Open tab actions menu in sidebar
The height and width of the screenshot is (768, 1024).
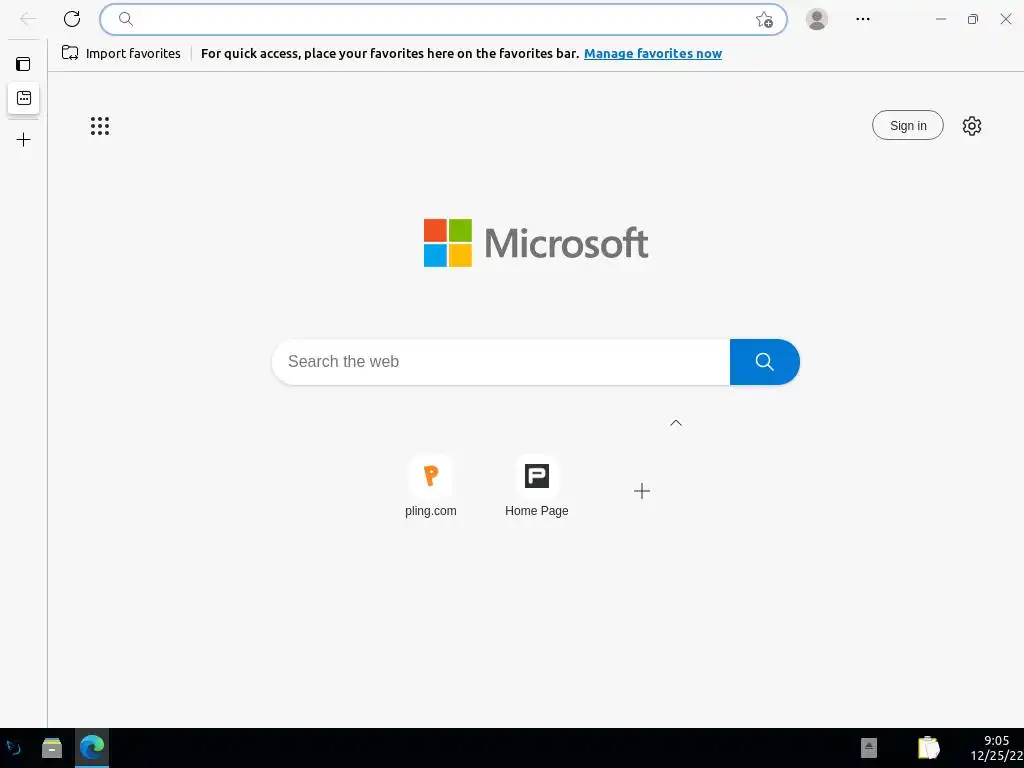tap(24, 64)
